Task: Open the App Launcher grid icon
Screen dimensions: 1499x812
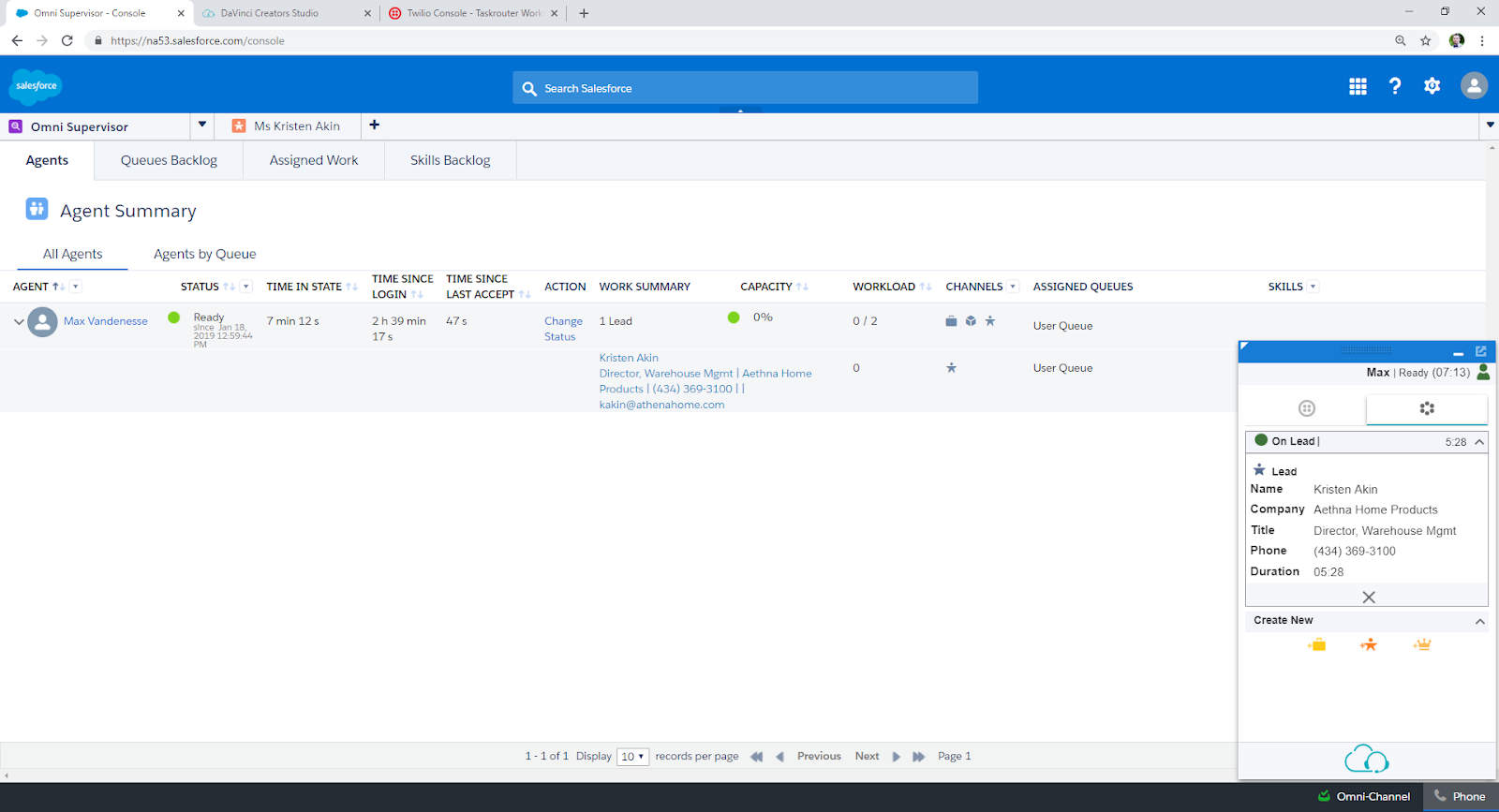Action: [1358, 86]
